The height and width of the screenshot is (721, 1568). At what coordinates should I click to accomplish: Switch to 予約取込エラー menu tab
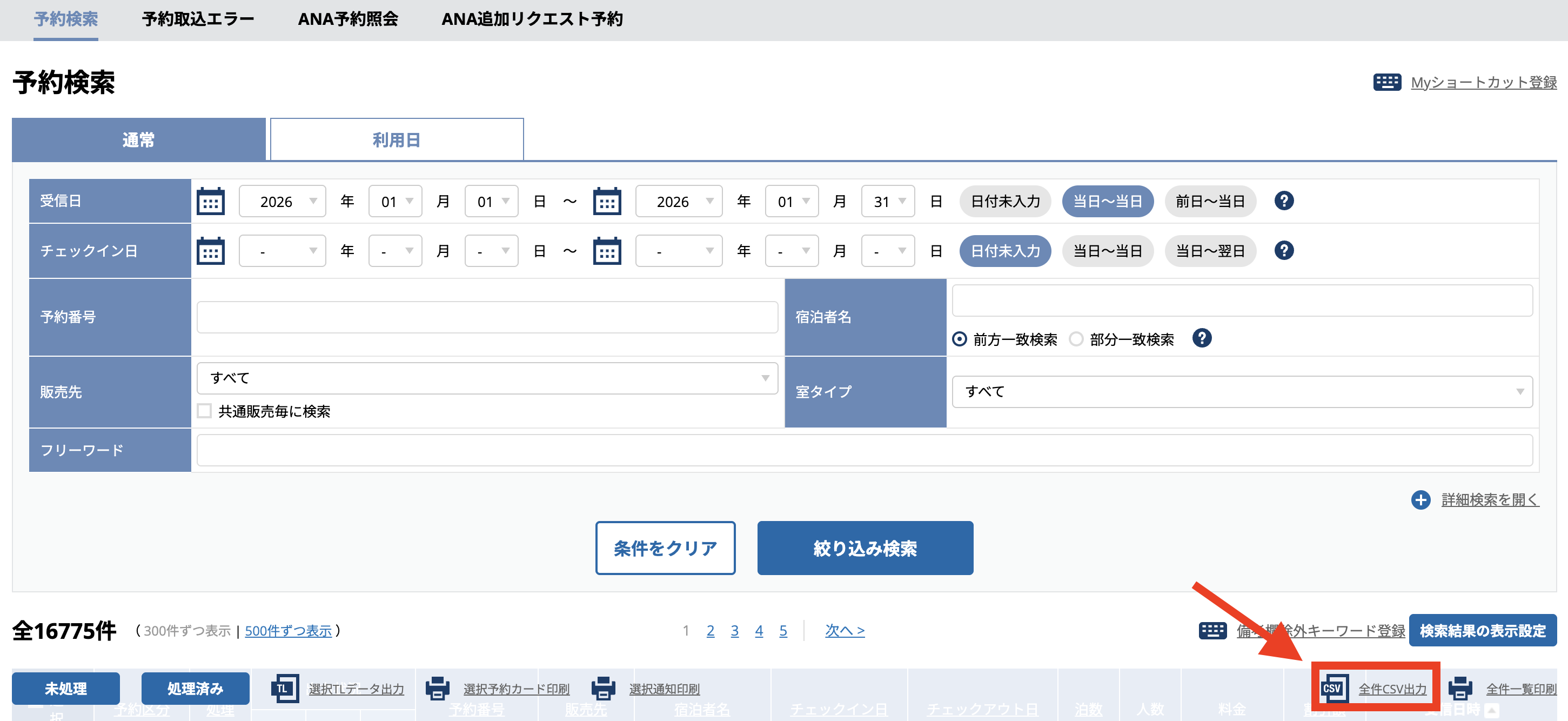click(x=198, y=19)
